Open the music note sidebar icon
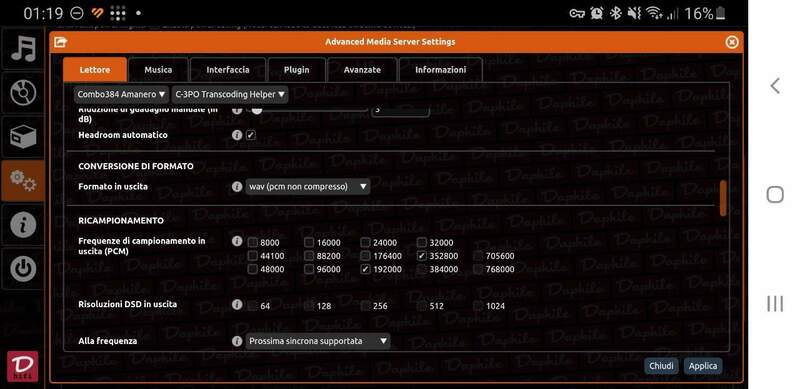The image size is (800, 389). click(23, 48)
